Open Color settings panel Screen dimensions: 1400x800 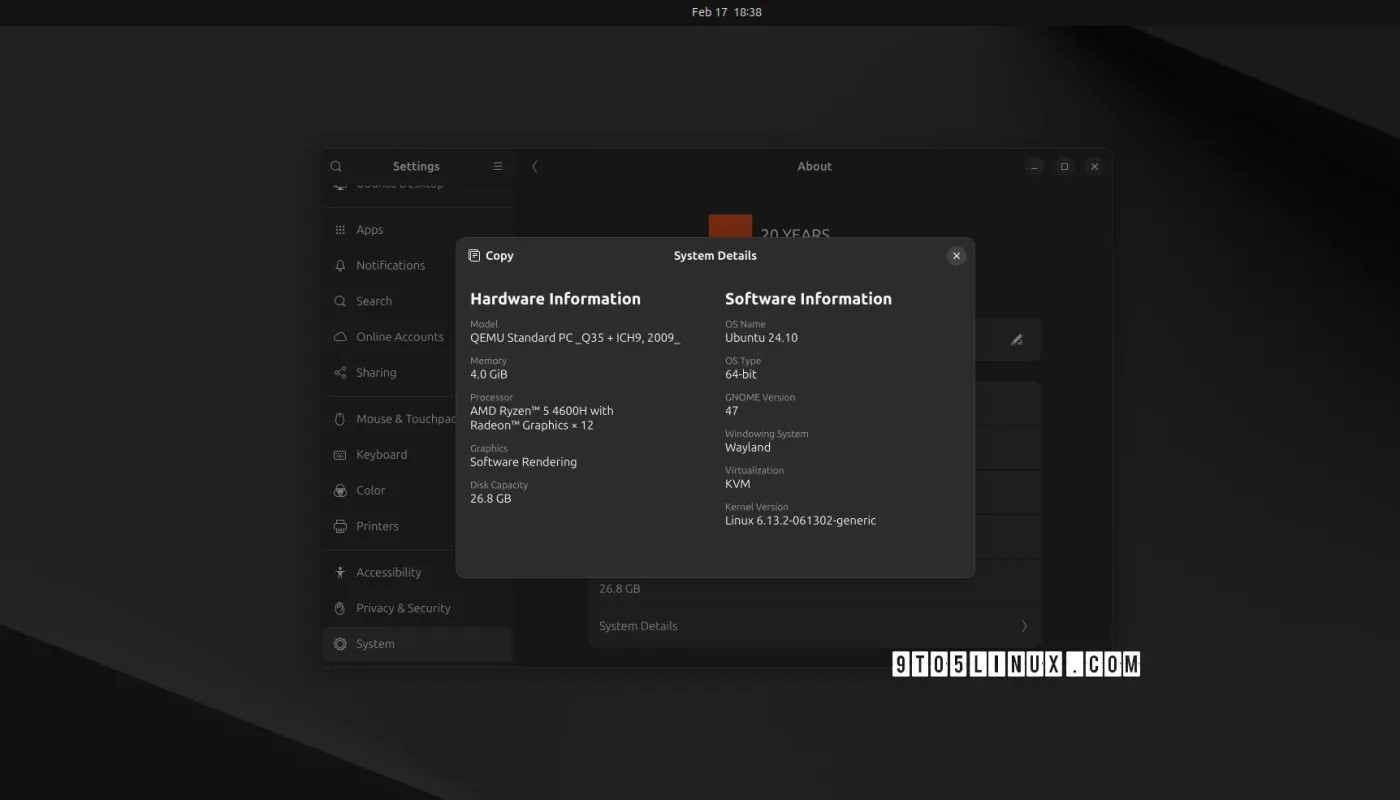click(417, 491)
